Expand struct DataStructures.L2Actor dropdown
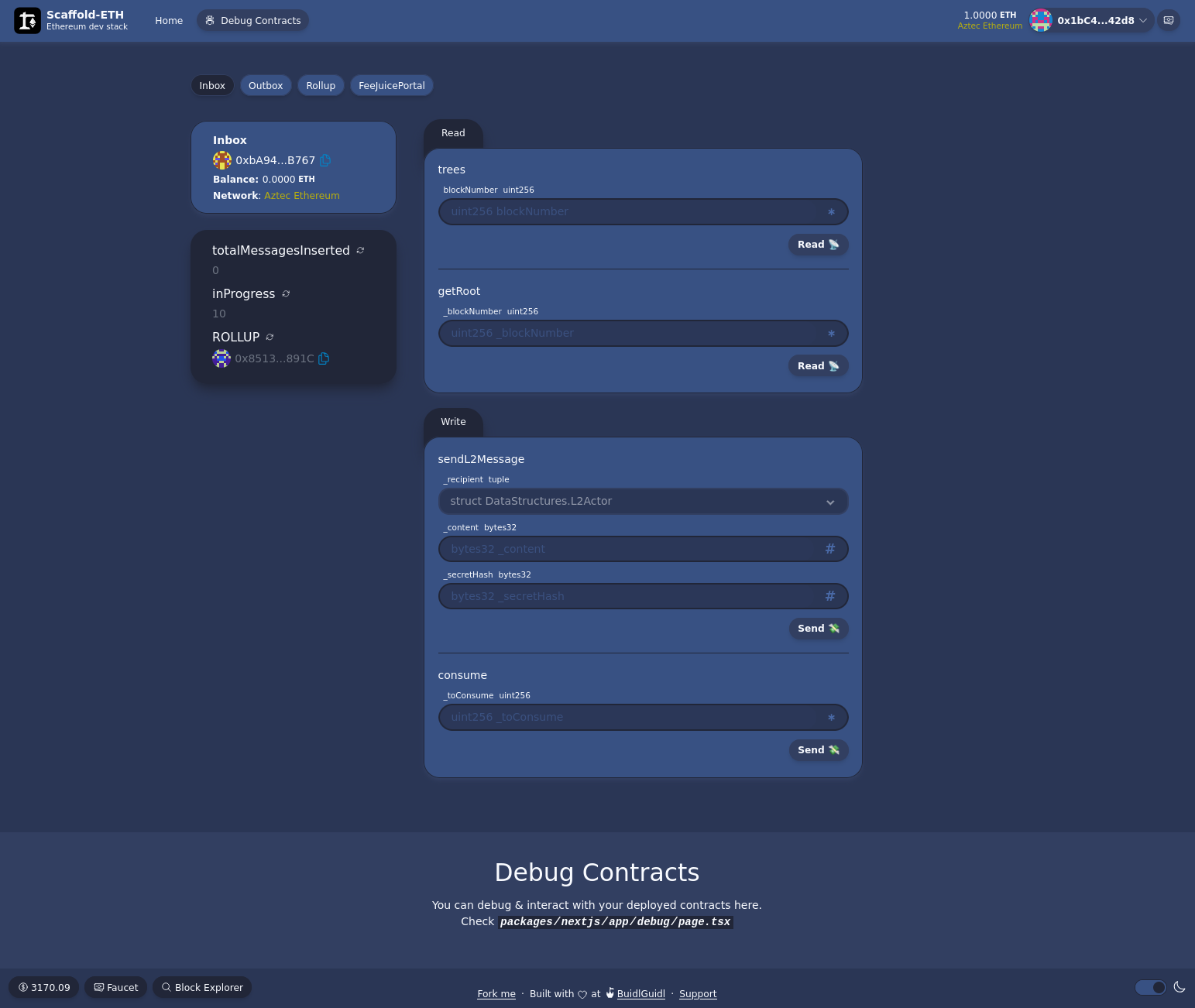This screenshot has height=1008, width=1195. click(644, 501)
